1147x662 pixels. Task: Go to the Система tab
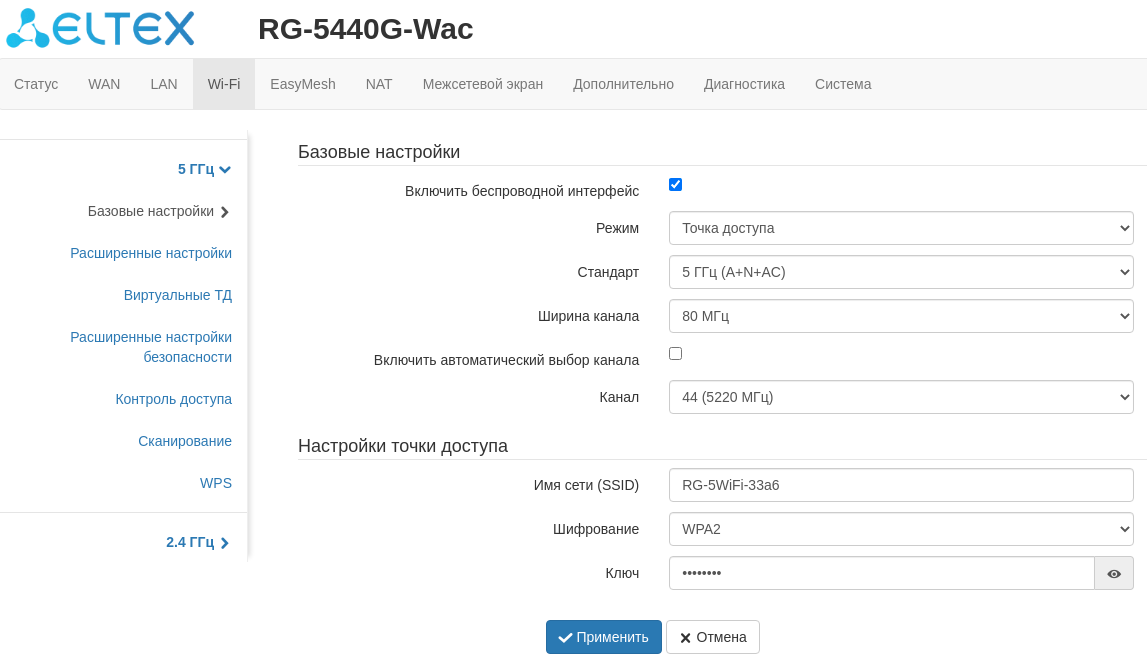tap(843, 84)
